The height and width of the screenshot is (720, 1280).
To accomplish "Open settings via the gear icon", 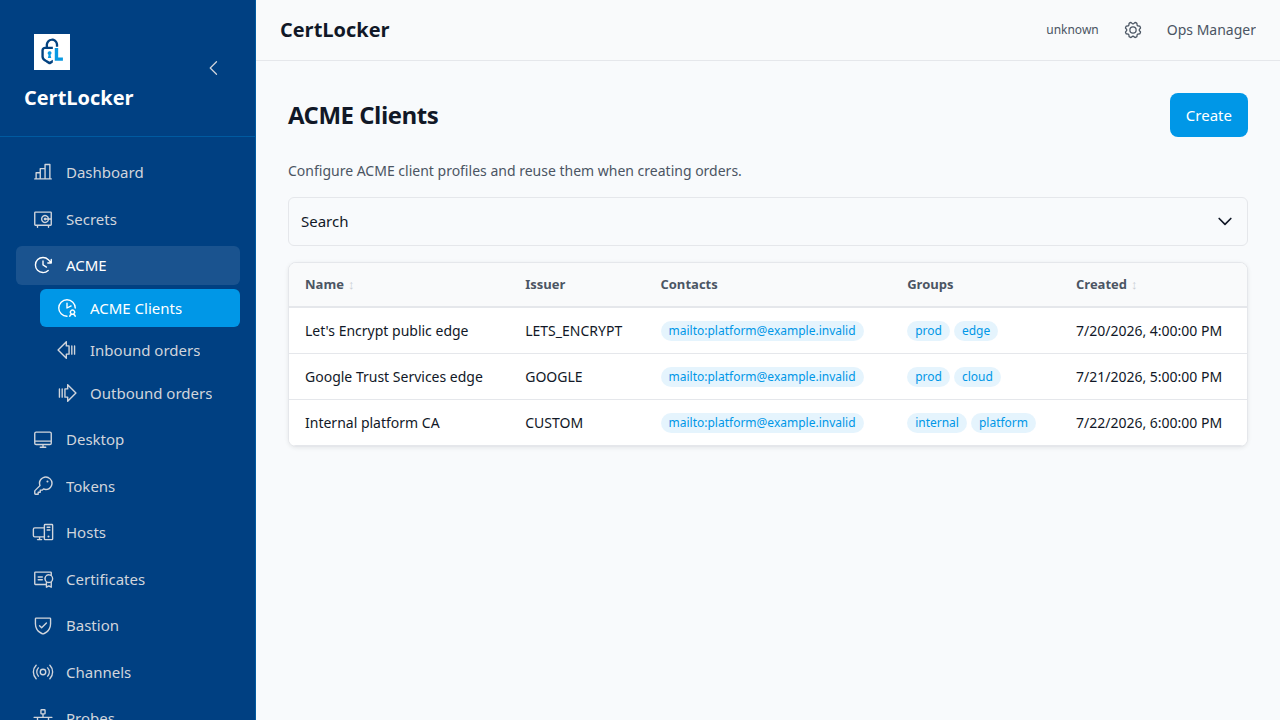I will (1133, 30).
